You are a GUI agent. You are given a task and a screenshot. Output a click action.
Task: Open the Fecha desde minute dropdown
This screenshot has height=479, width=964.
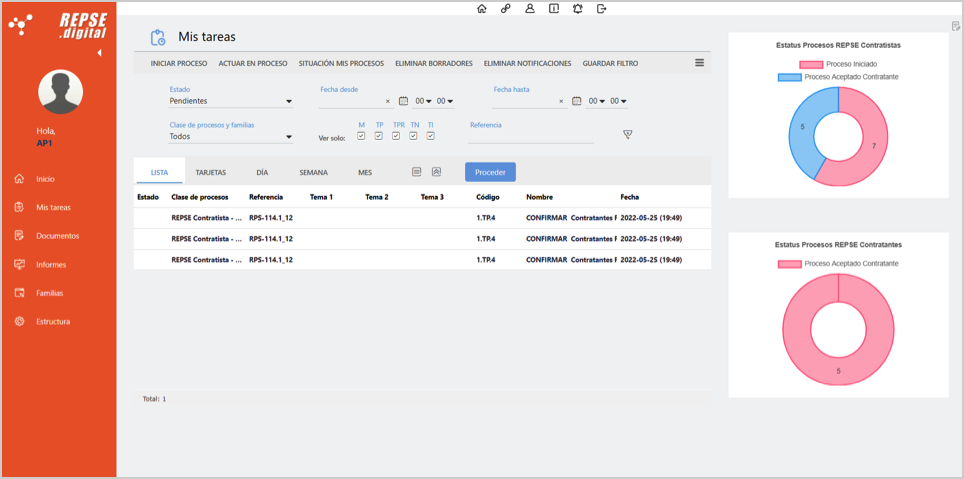(x=445, y=101)
